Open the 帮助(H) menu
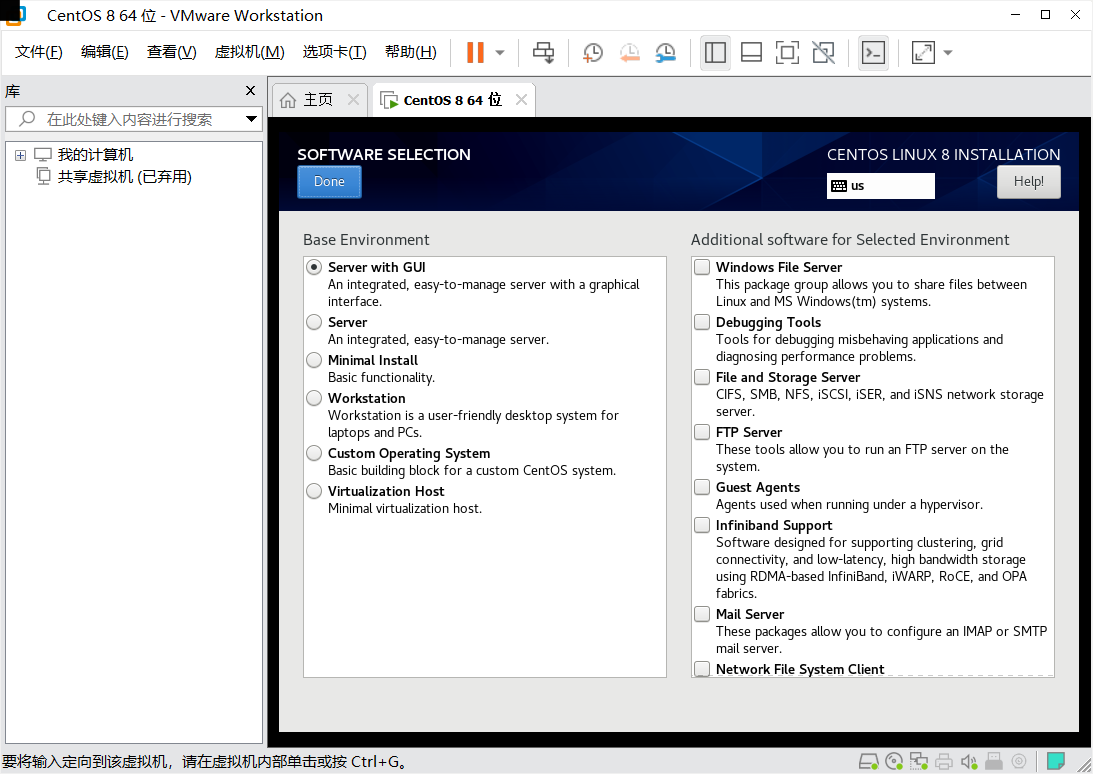This screenshot has width=1093, height=774. [x=411, y=52]
